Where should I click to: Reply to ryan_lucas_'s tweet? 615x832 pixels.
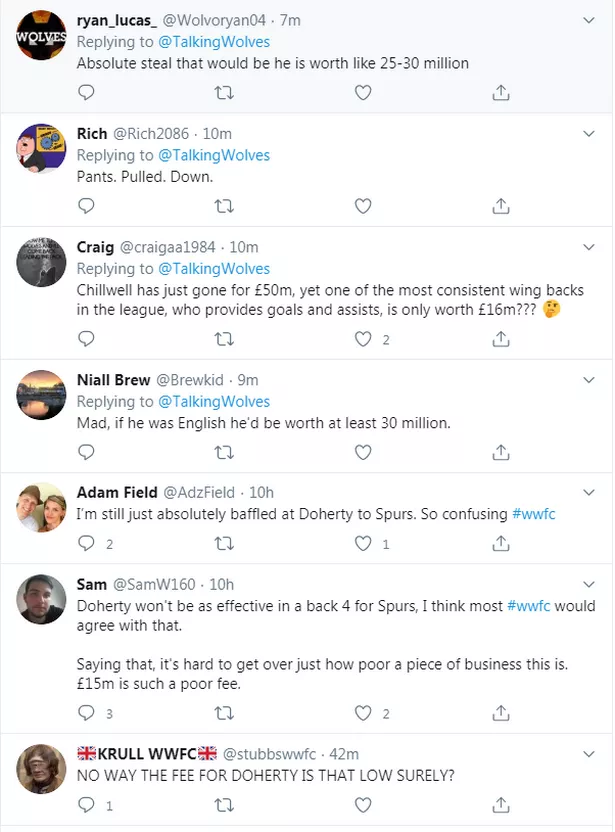(87, 93)
